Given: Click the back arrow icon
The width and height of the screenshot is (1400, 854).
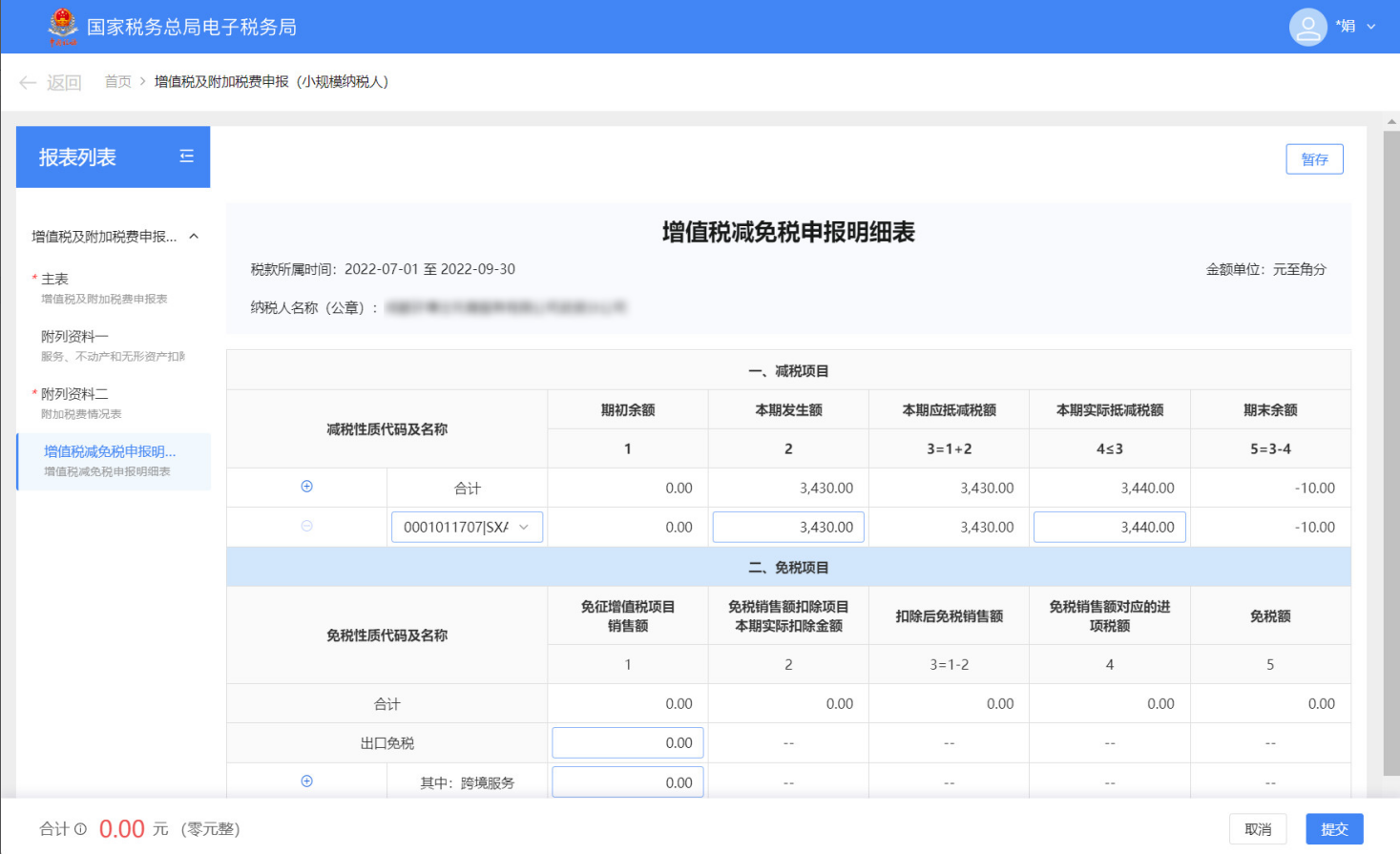Looking at the screenshot, I should tap(28, 83).
